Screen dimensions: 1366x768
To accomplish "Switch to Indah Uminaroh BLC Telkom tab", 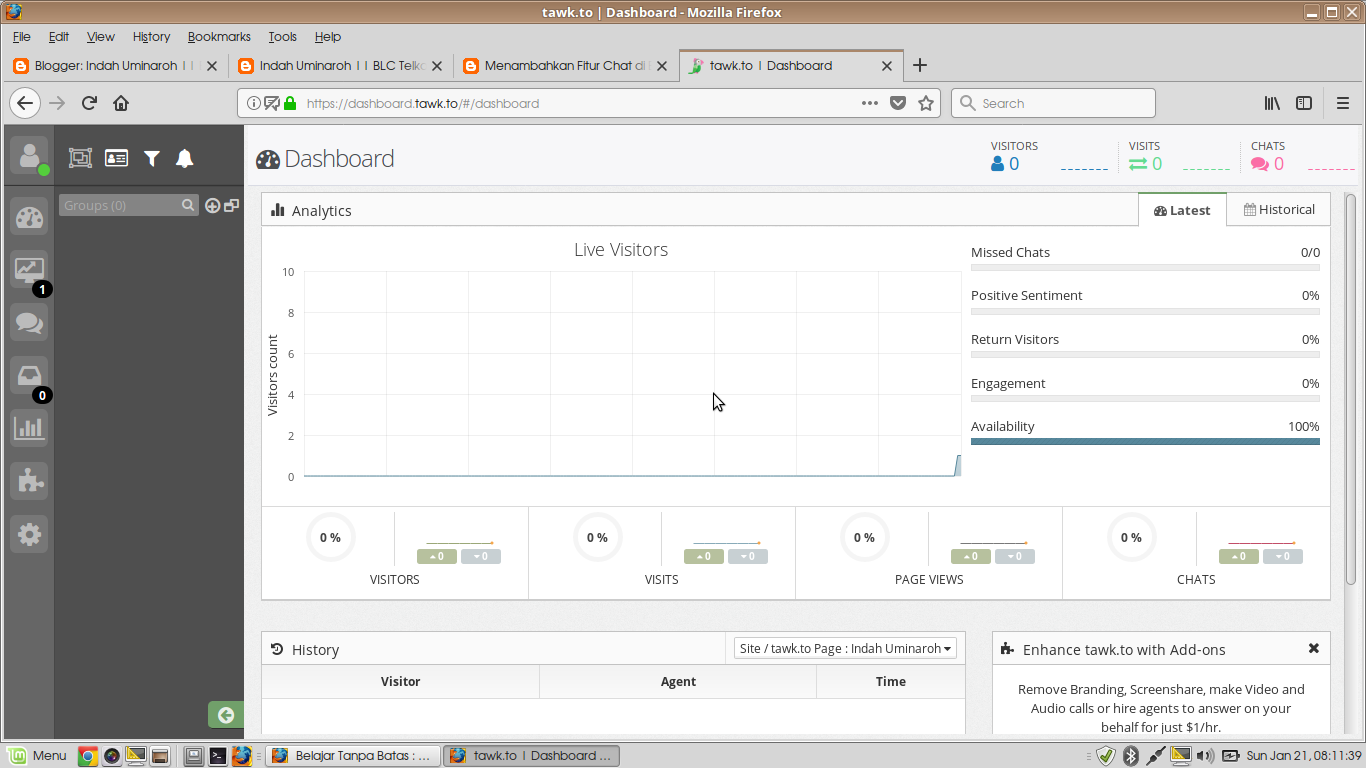I will coord(340,66).
